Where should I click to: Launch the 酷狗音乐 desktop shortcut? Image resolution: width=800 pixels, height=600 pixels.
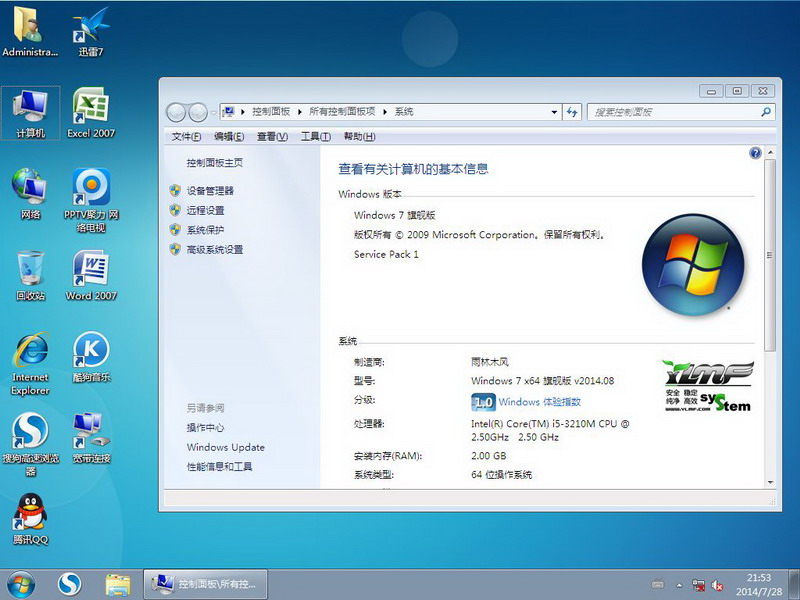click(x=91, y=357)
